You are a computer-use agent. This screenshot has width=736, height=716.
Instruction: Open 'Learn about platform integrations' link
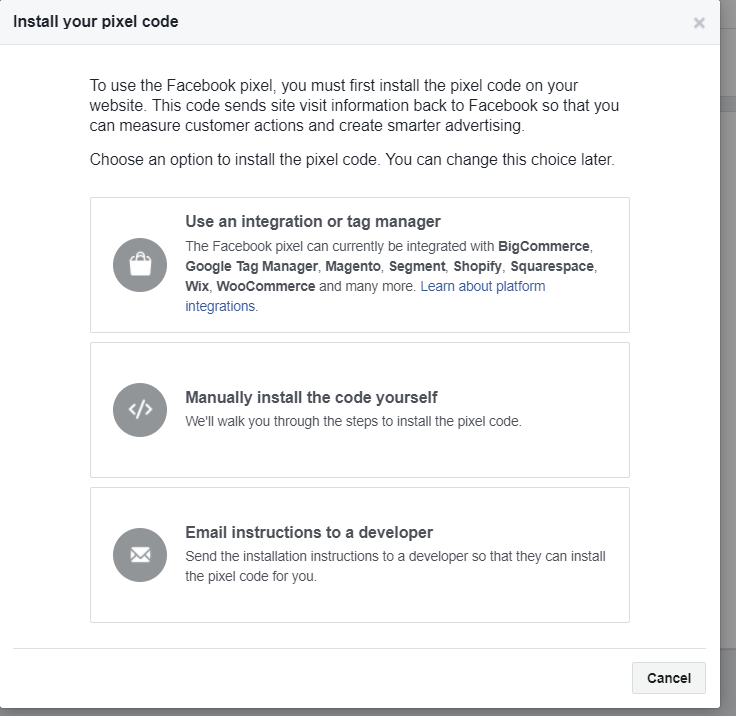[x=482, y=287]
